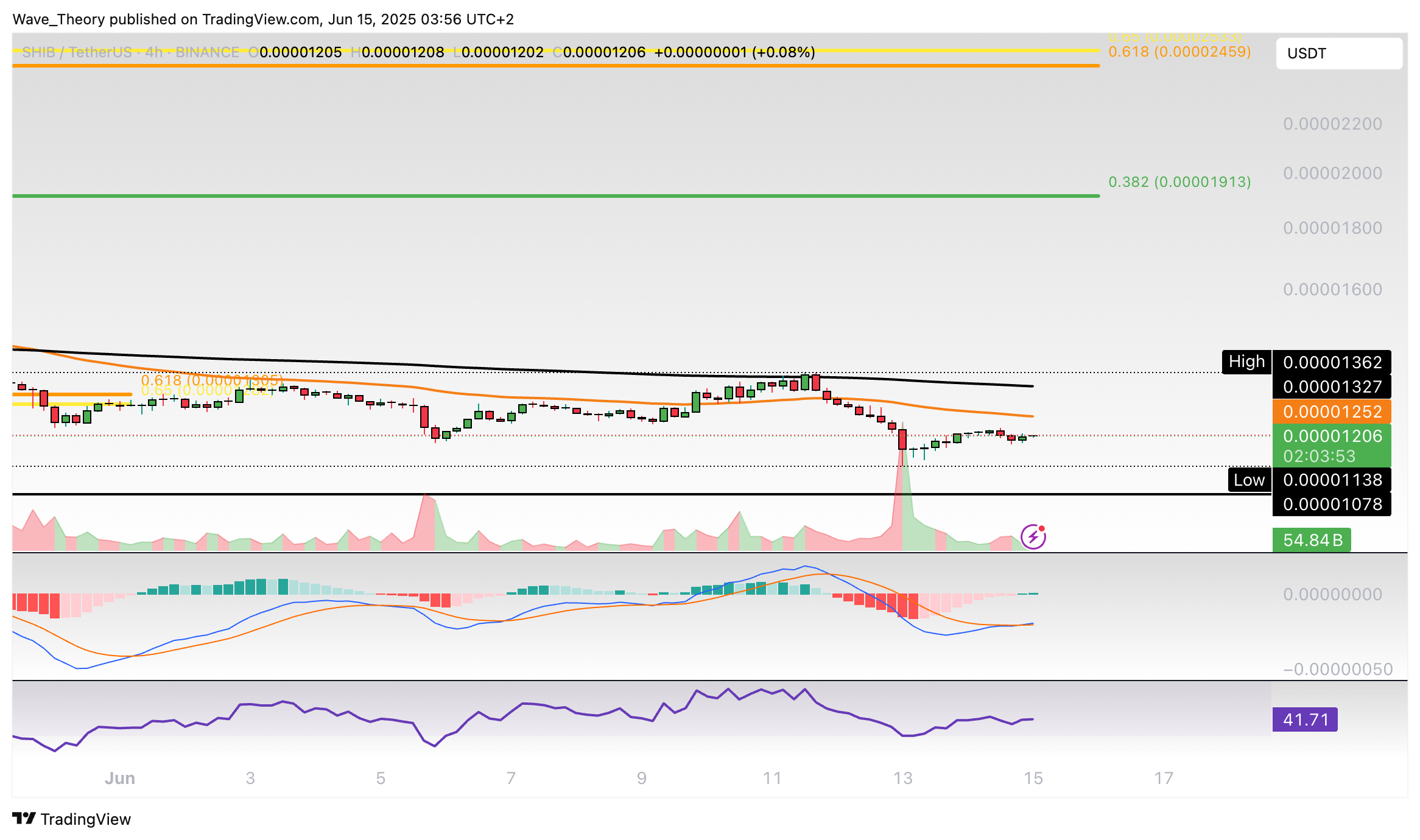Click the purple lightning flash icon

1033,537
